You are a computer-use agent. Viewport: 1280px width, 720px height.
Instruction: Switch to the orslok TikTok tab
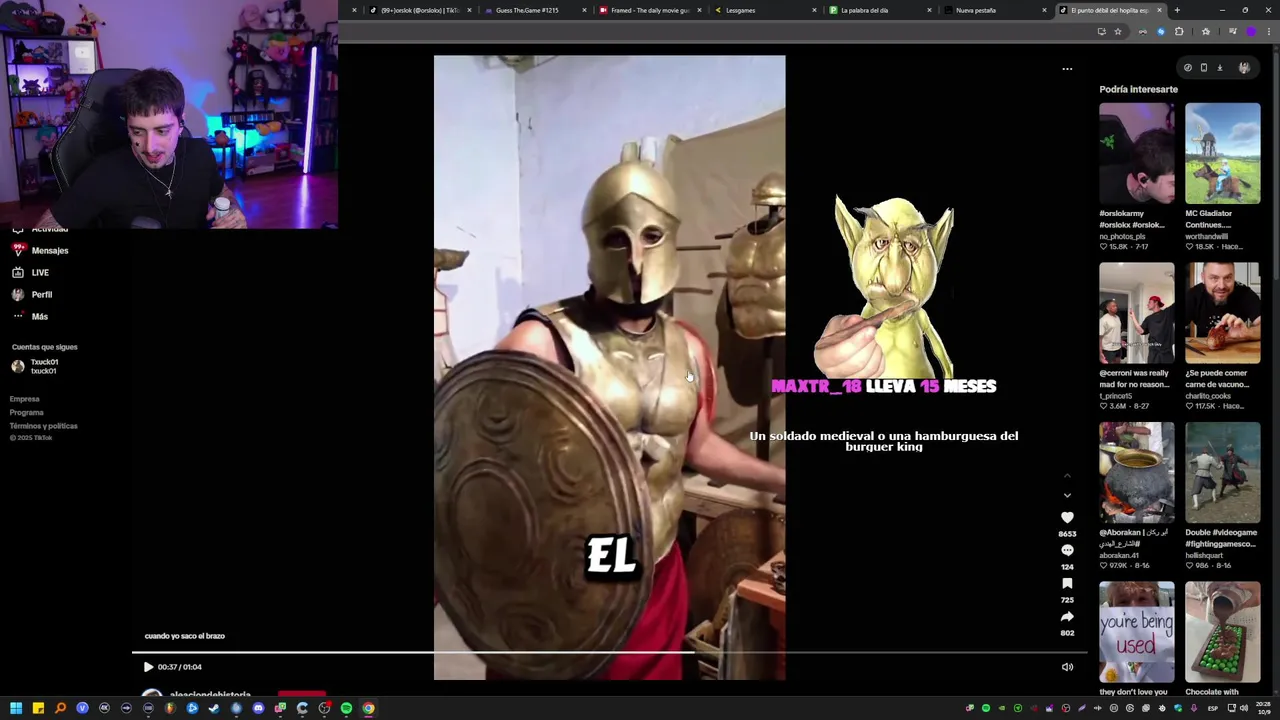[x=419, y=10]
